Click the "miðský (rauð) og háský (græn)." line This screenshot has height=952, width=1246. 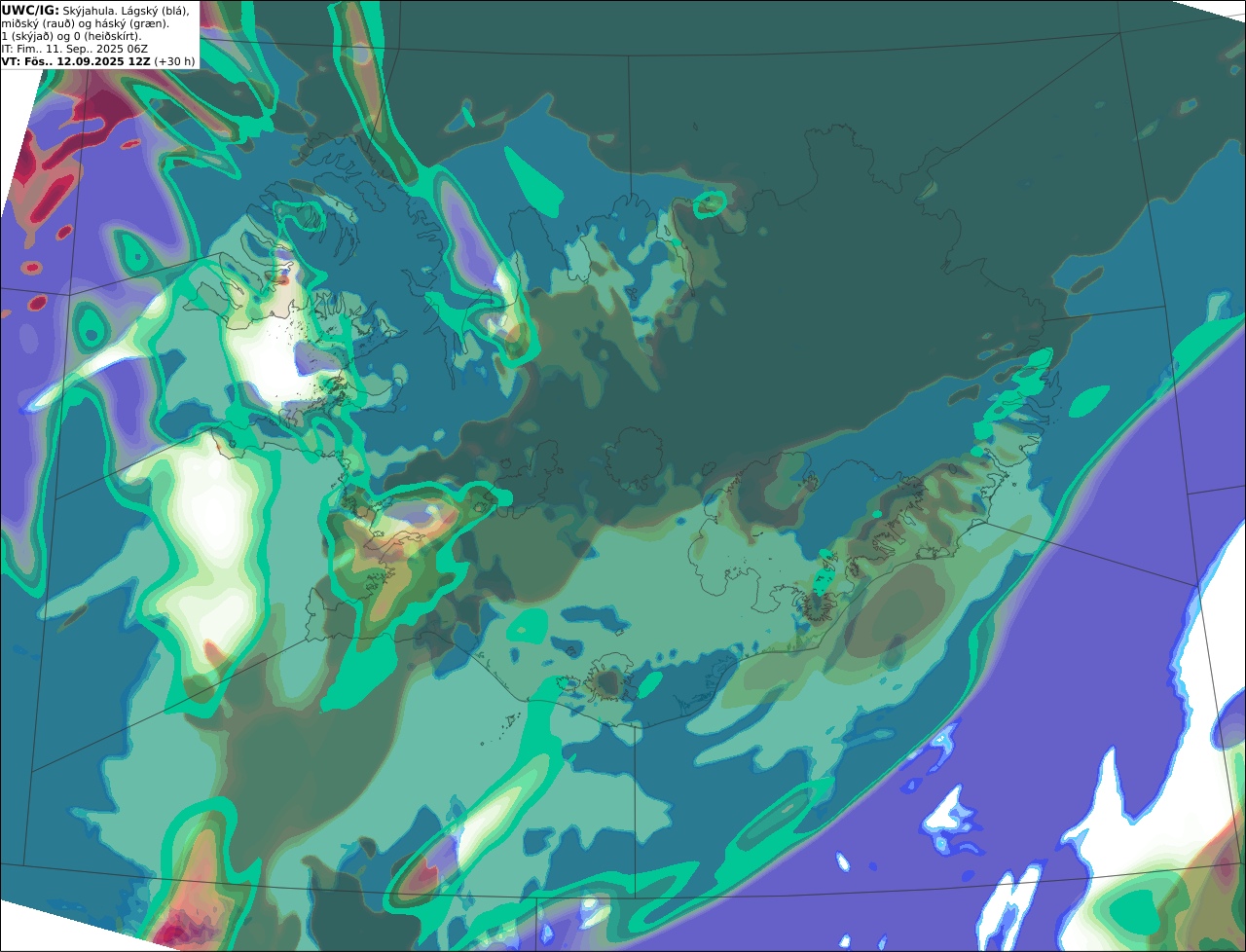[85, 23]
